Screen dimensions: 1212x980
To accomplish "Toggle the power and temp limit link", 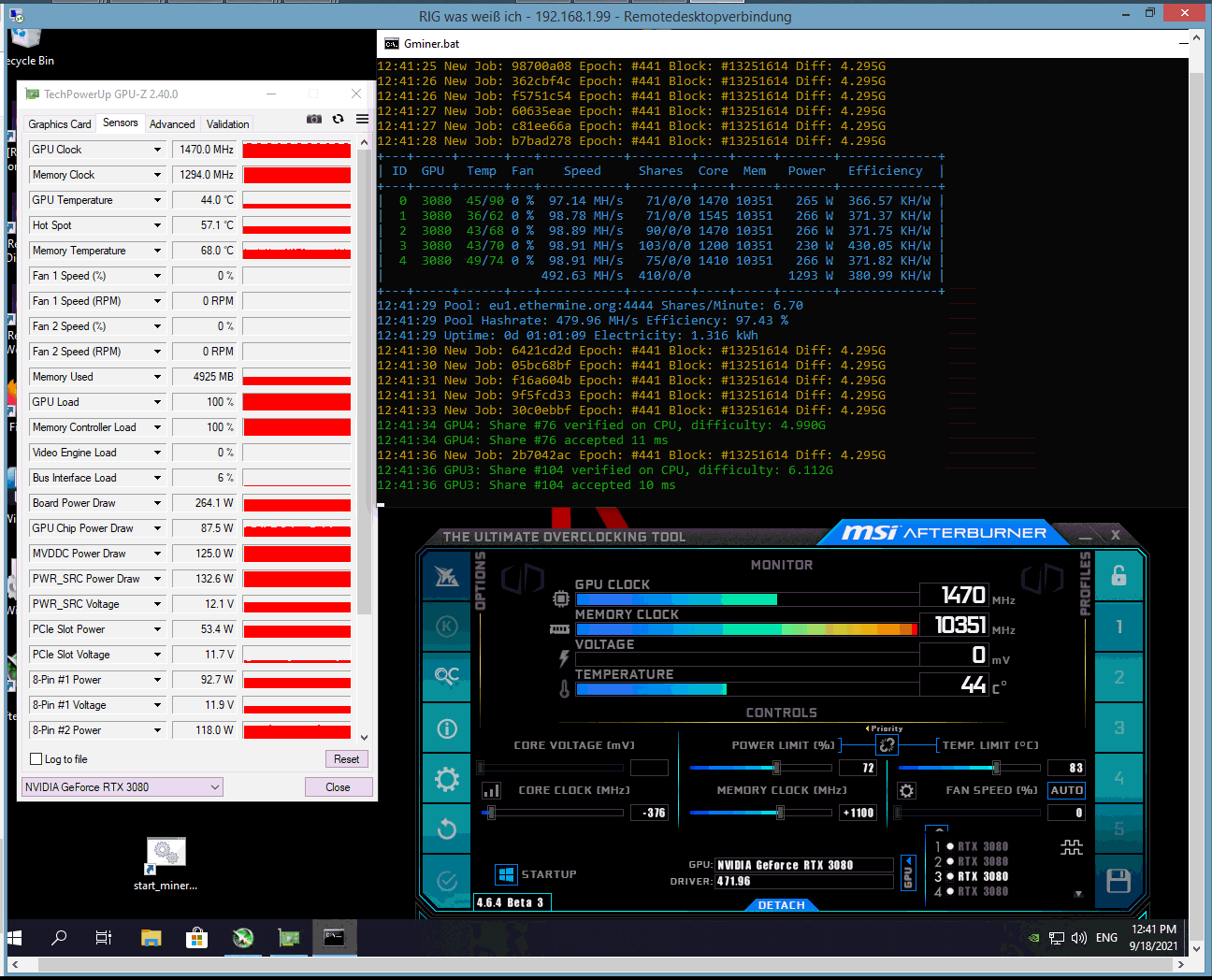I will [887, 744].
